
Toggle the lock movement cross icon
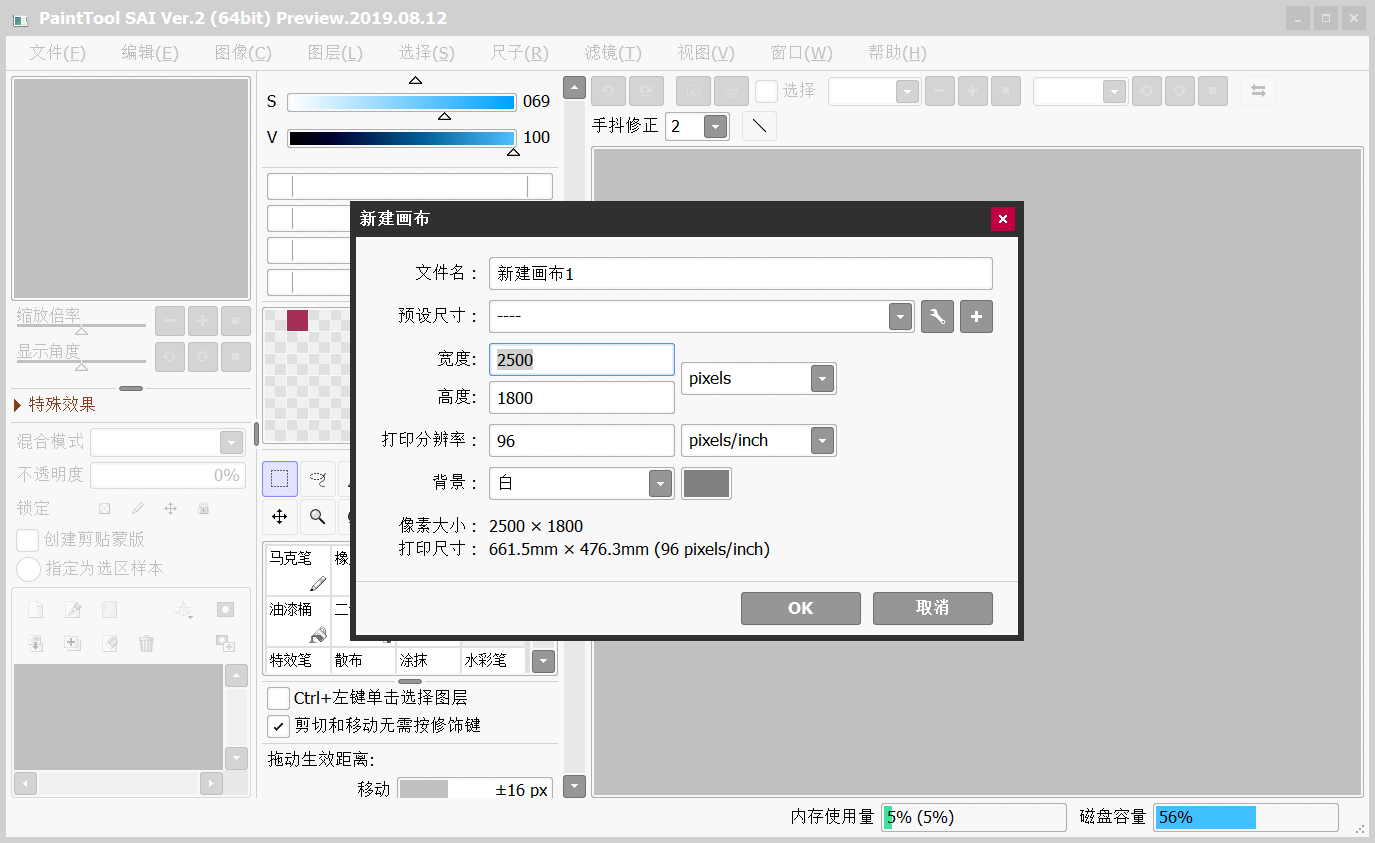click(x=171, y=508)
